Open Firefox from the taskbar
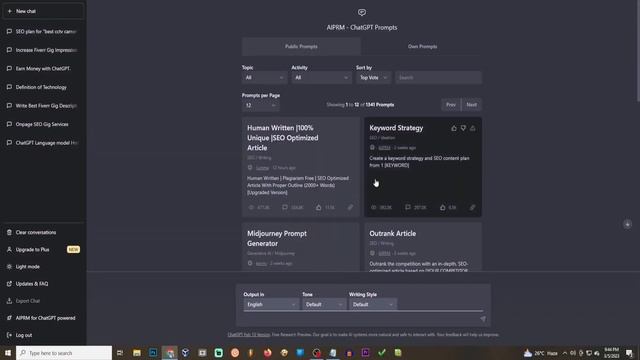This screenshot has height=360, width=640. [267, 353]
